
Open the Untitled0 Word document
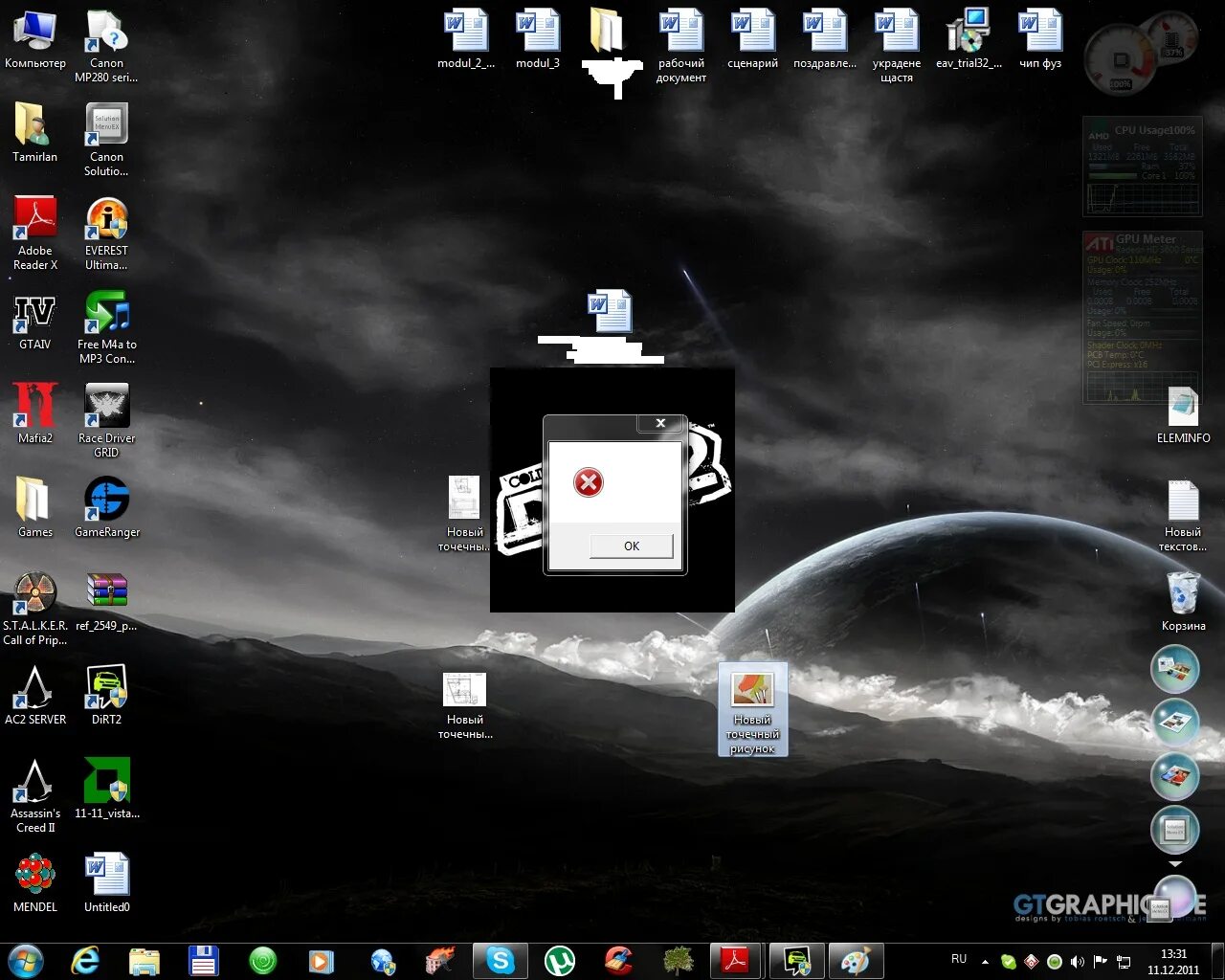(106, 883)
